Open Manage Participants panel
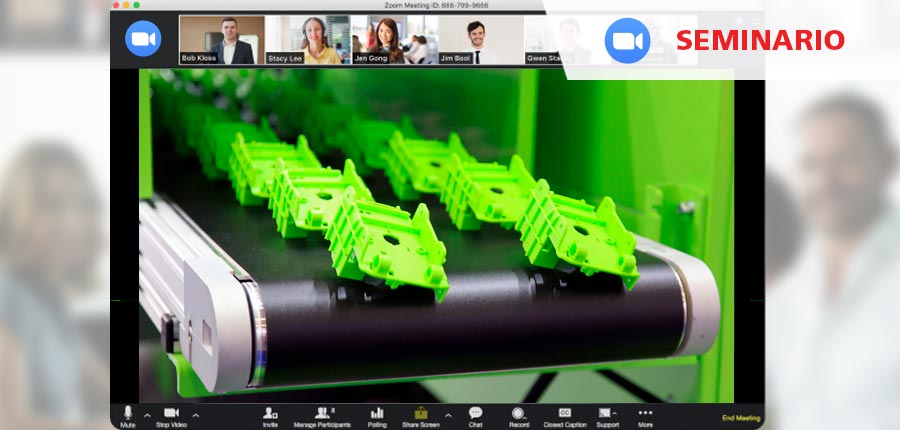Viewport: 900px width, 430px height. (322, 414)
